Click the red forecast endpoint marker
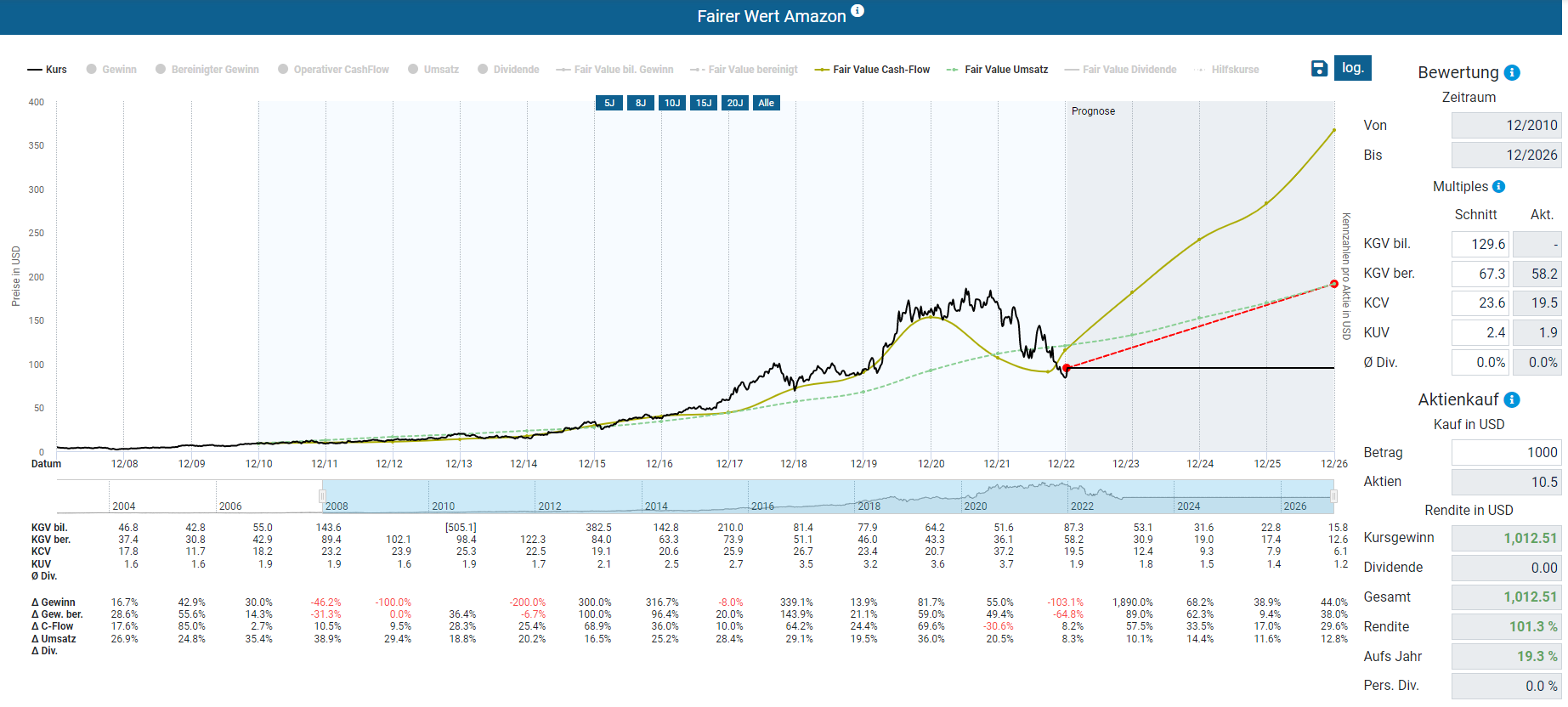Screen dimensions: 1568x707 [1334, 284]
